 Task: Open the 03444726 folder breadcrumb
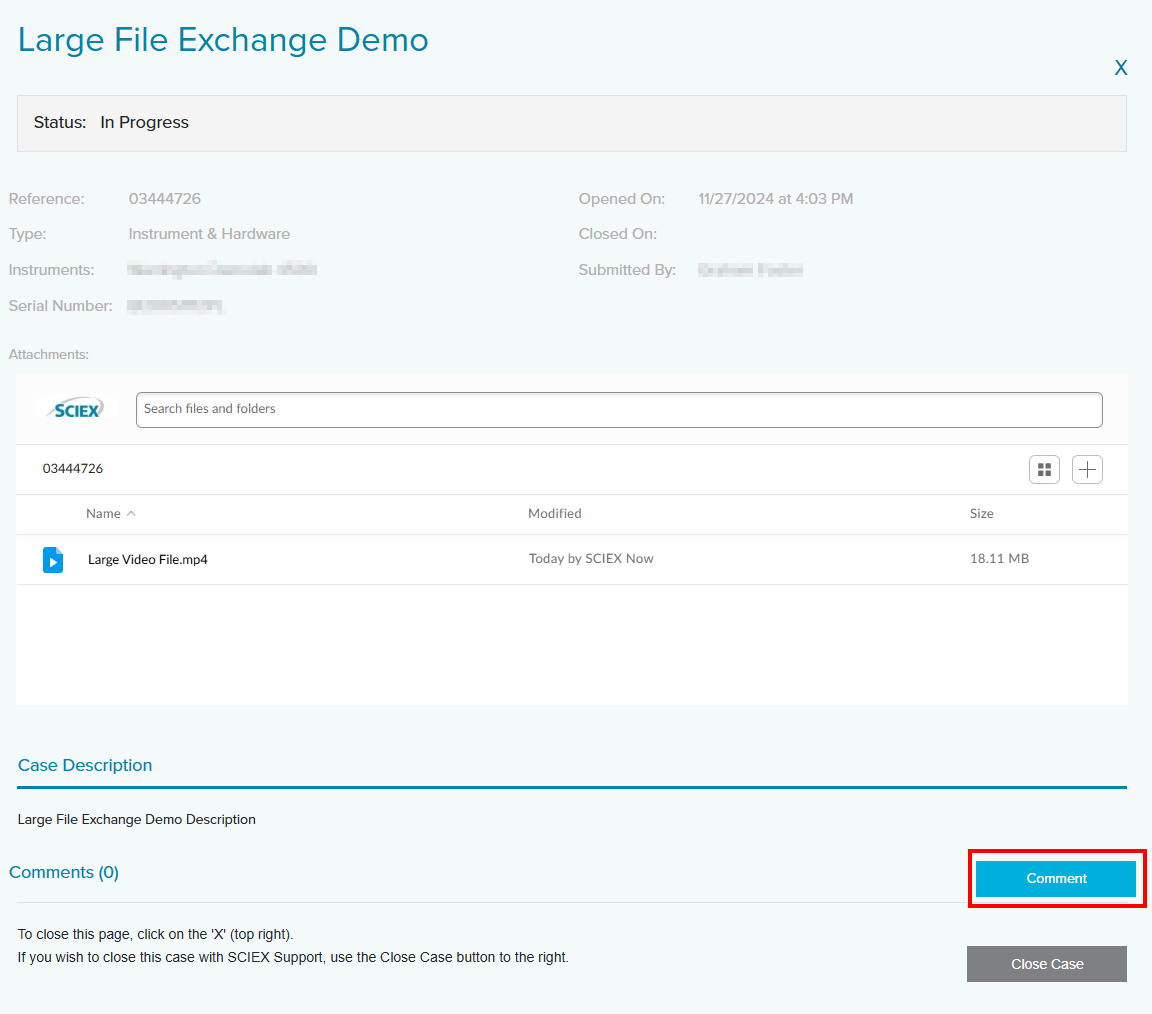[72, 469]
